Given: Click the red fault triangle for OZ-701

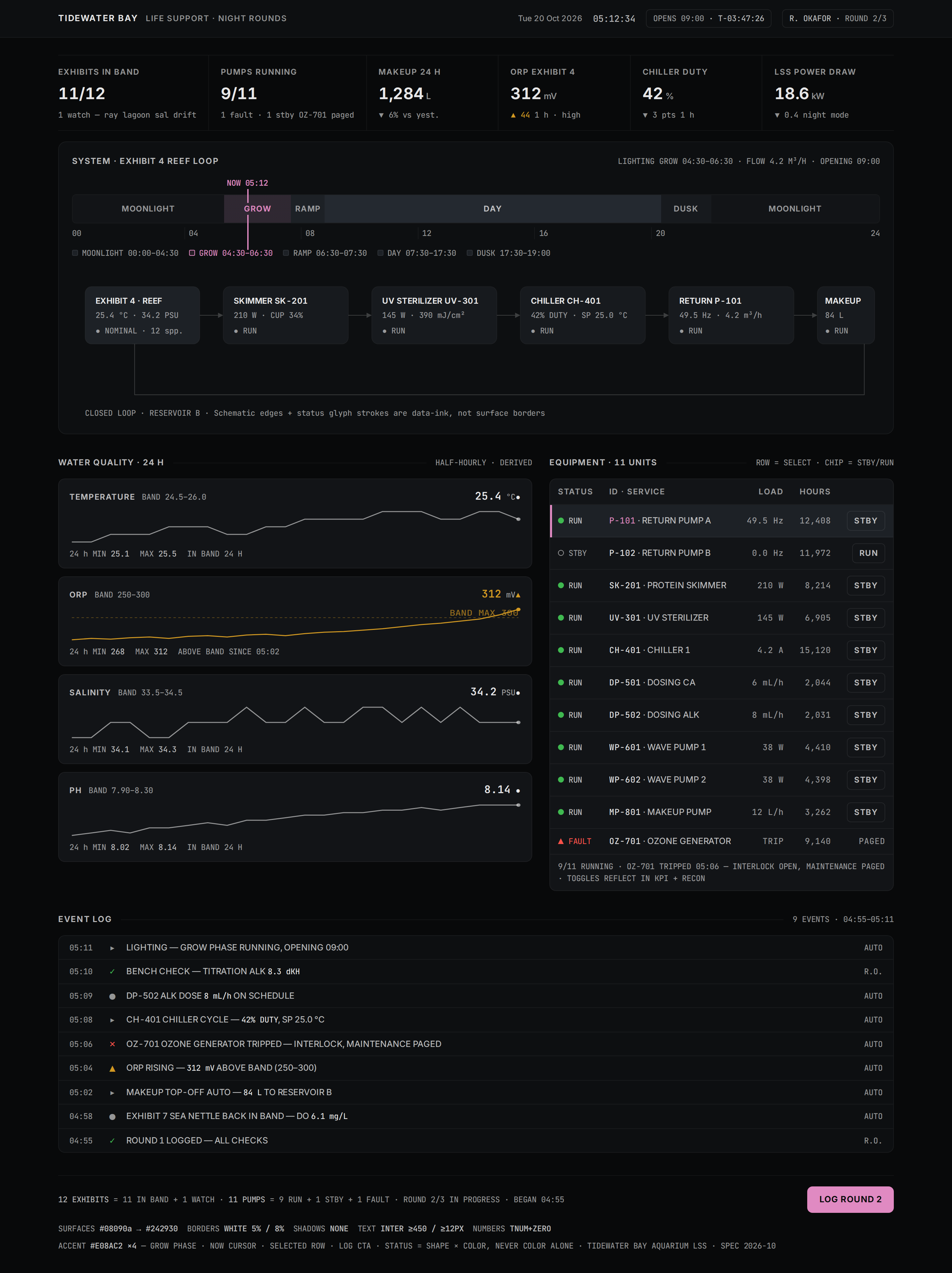Looking at the screenshot, I should (561, 841).
